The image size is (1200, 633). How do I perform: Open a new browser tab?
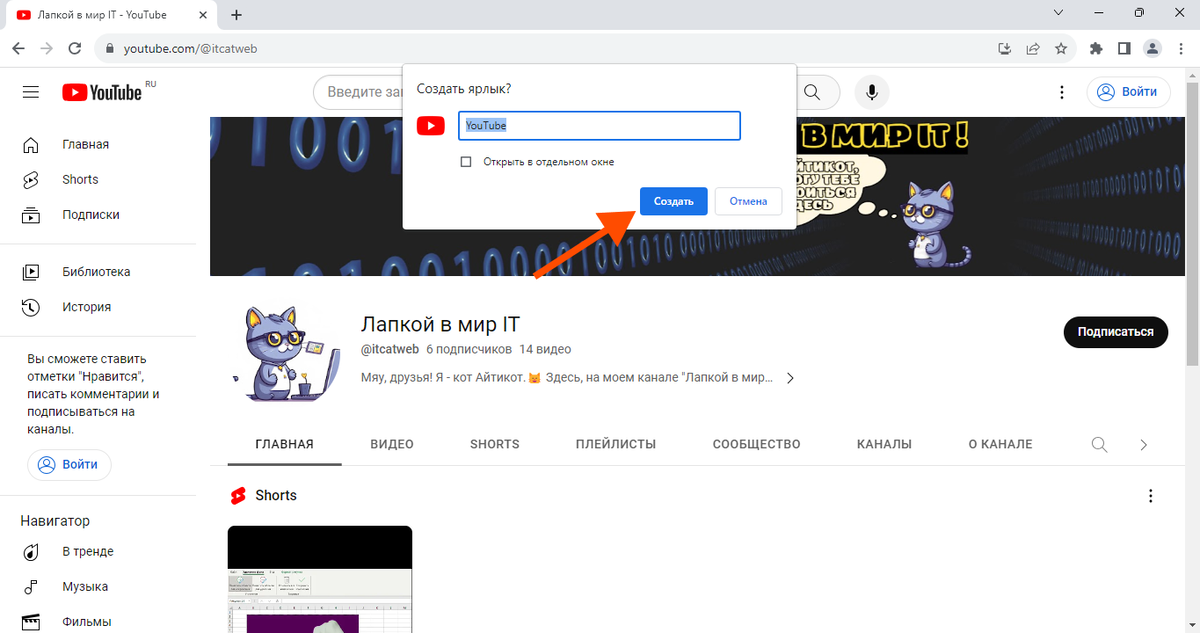pyautogui.click(x=237, y=15)
